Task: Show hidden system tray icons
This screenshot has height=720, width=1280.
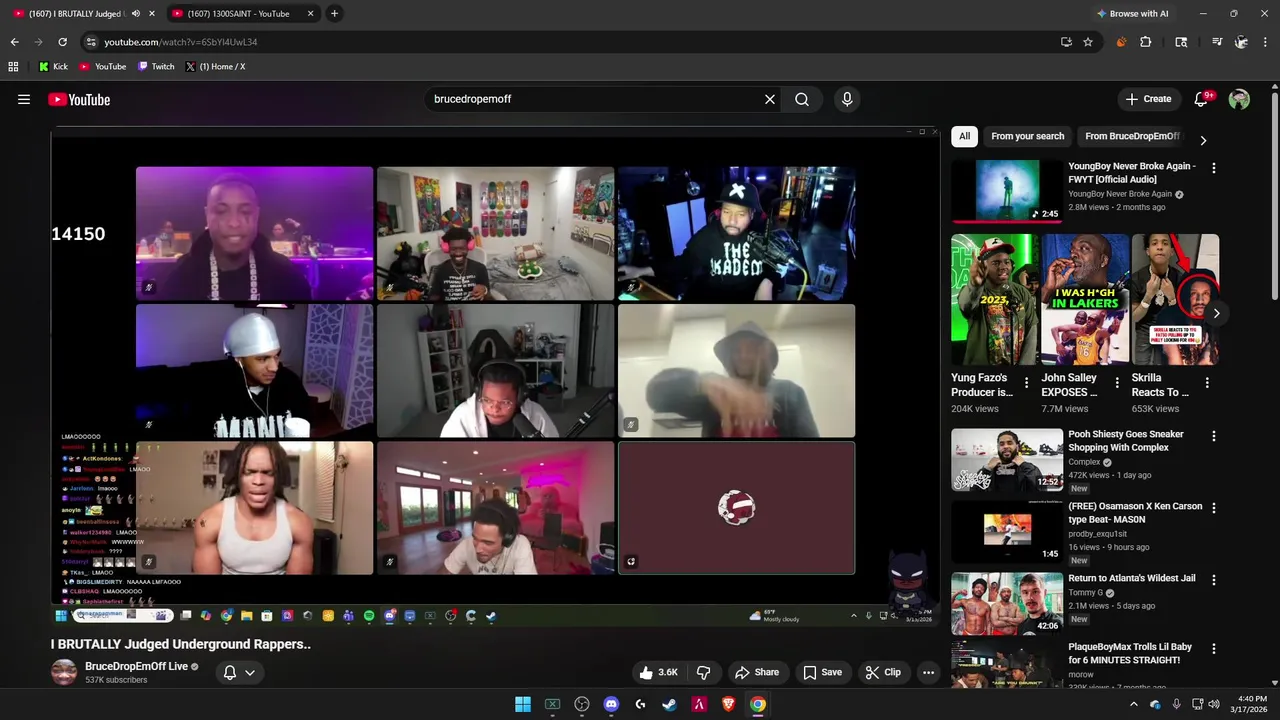Action: coord(1134,704)
